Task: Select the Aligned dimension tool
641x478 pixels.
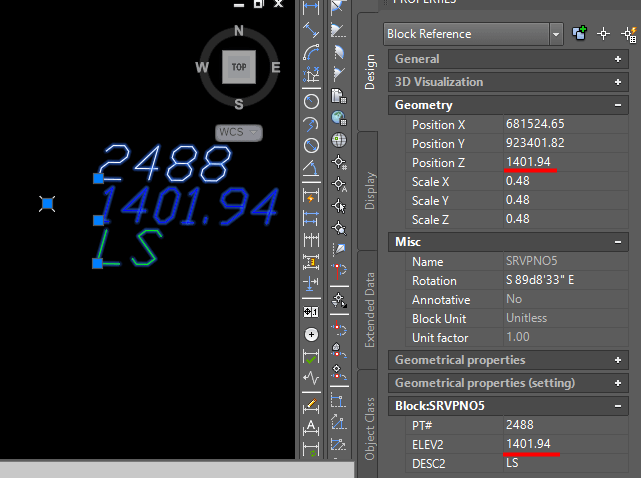Action: point(311,30)
